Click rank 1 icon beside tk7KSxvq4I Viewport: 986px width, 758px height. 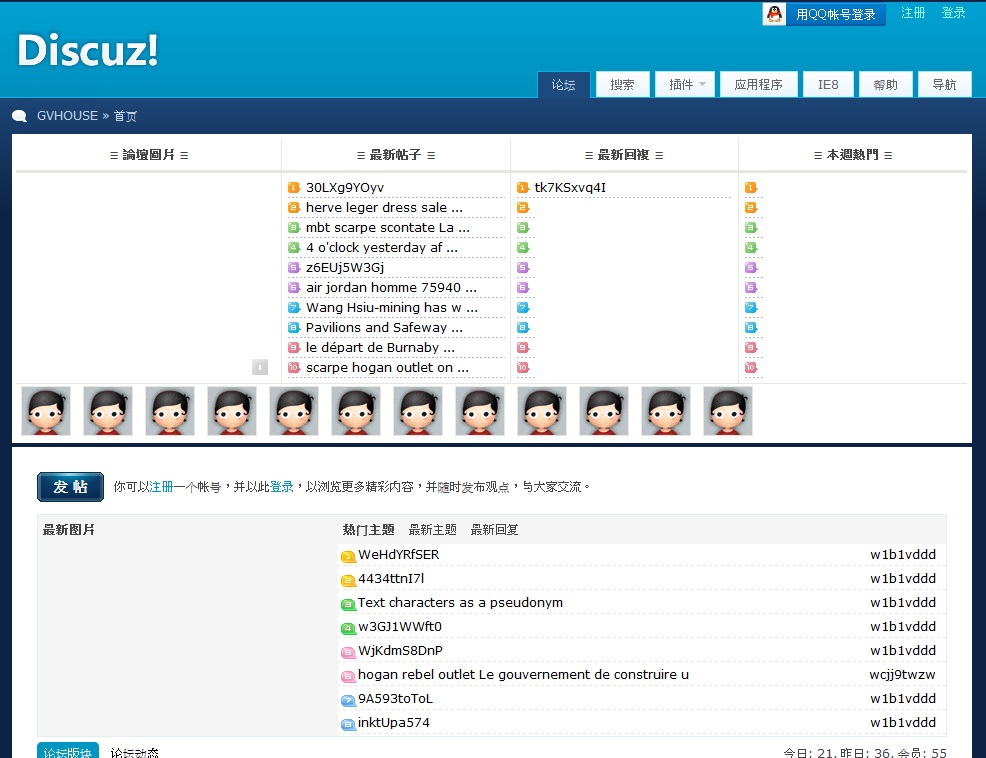[x=523, y=187]
